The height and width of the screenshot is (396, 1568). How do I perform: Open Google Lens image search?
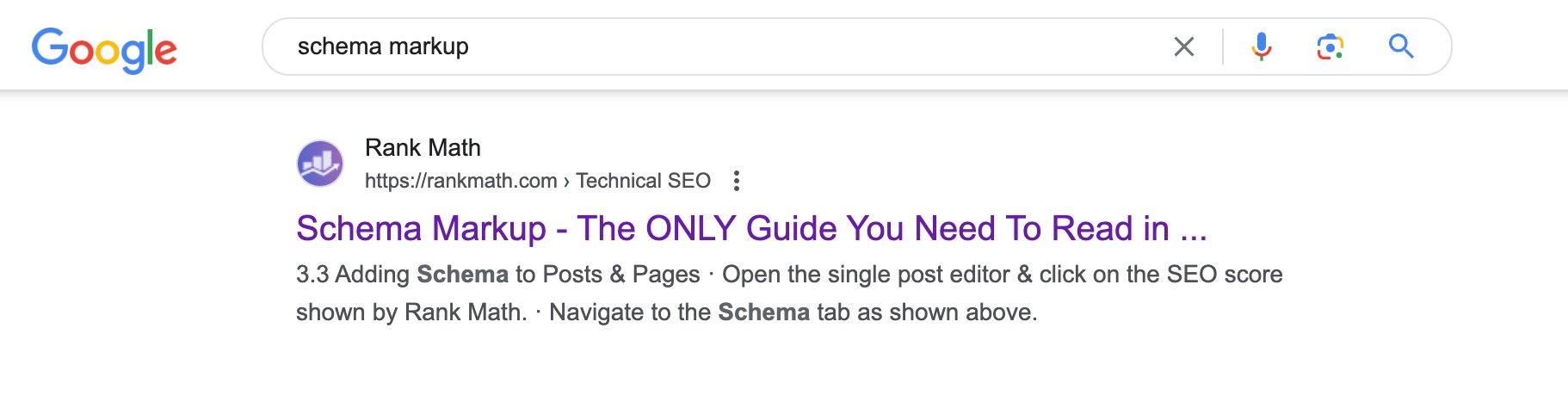pyautogui.click(x=1330, y=46)
